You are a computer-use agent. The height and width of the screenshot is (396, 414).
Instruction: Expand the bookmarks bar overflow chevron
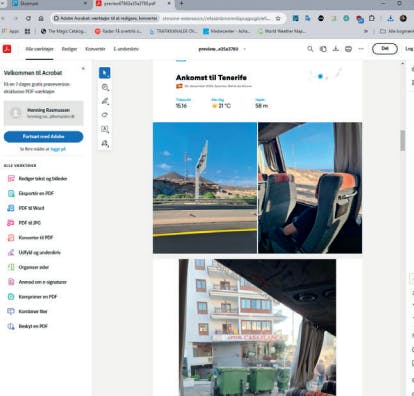pos(366,31)
